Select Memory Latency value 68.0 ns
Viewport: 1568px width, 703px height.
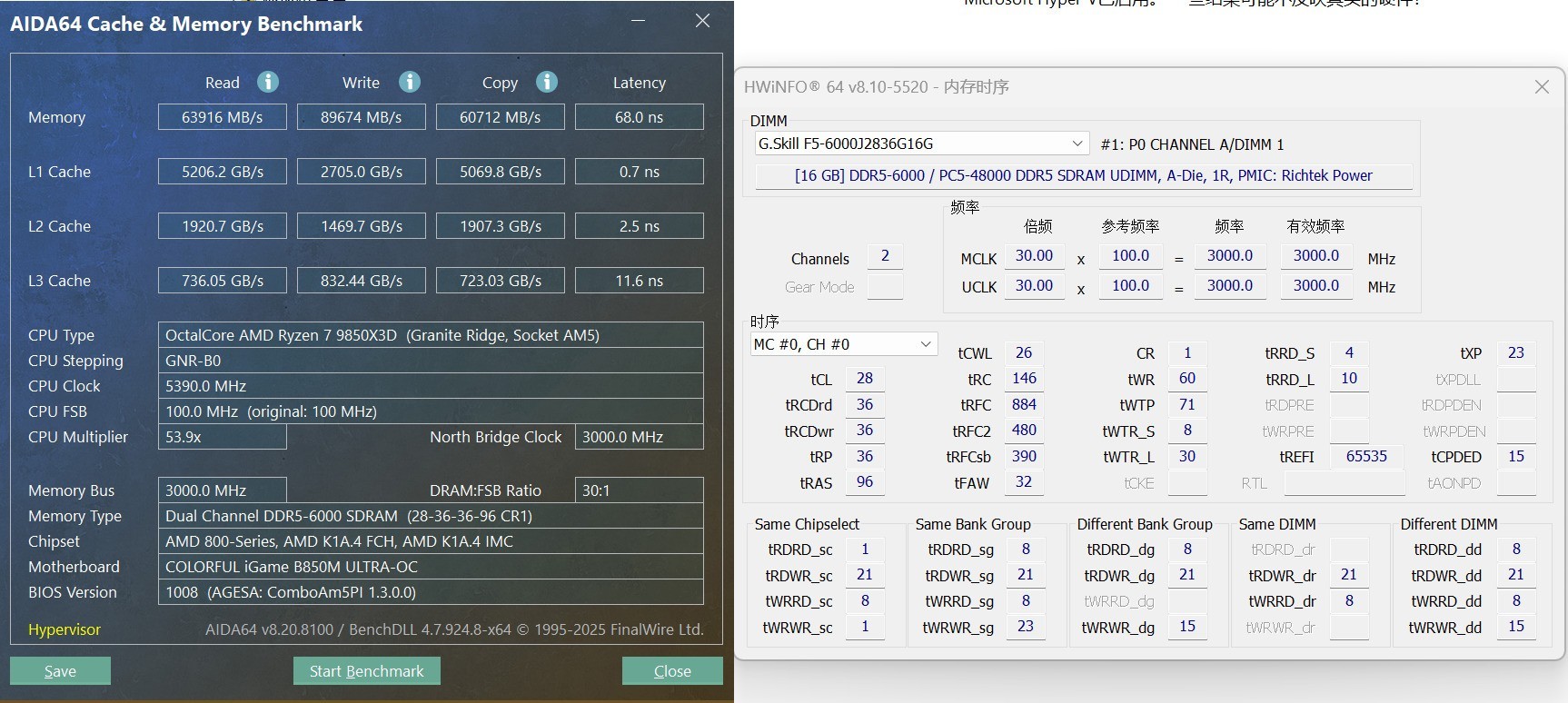coord(640,117)
